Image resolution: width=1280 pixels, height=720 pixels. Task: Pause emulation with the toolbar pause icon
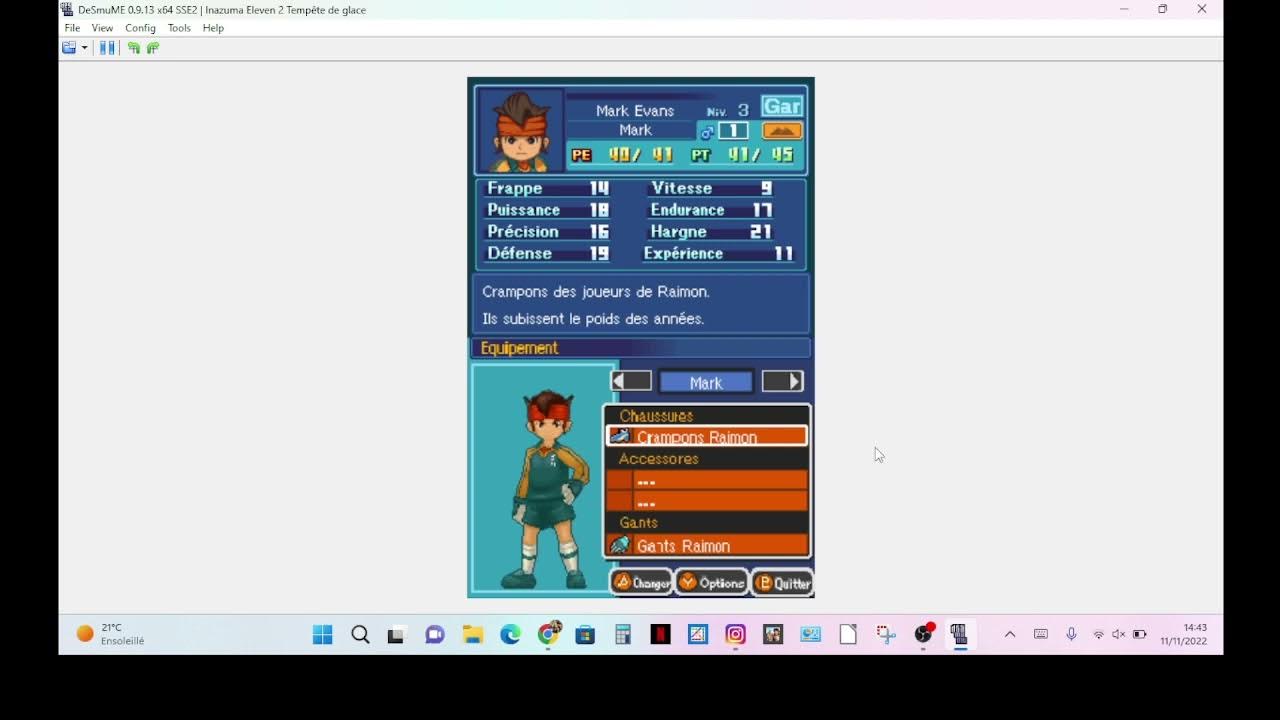pyautogui.click(x=107, y=48)
